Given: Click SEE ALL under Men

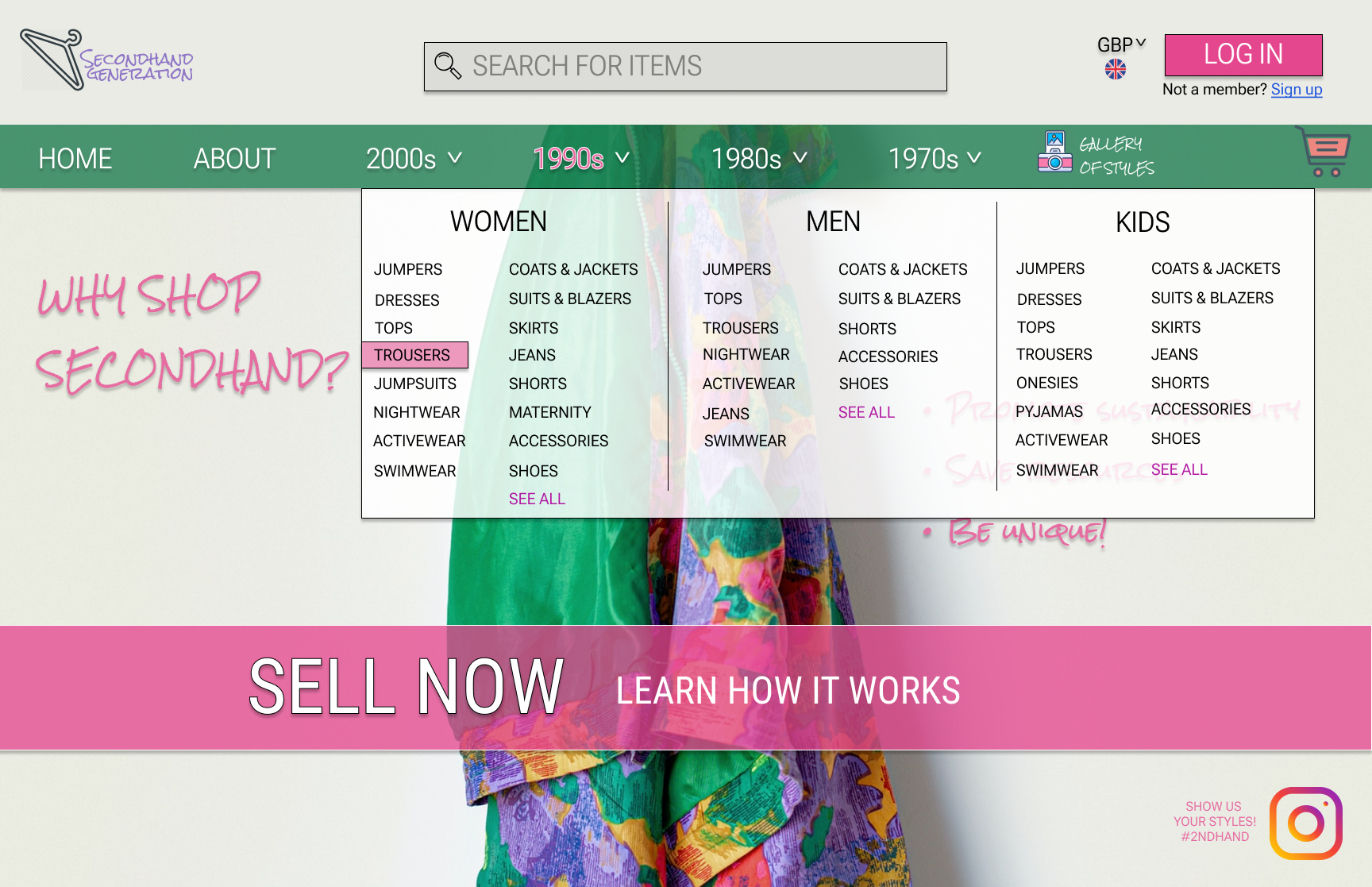Looking at the screenshot, I should (x=866, y=413).
